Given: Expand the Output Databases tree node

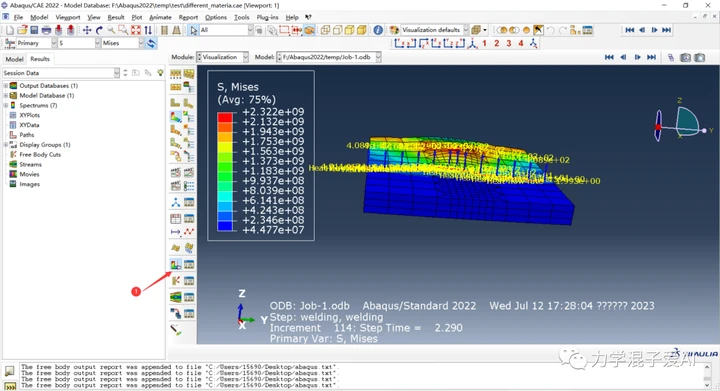Looking at the screenshot, I should [6, 86].
